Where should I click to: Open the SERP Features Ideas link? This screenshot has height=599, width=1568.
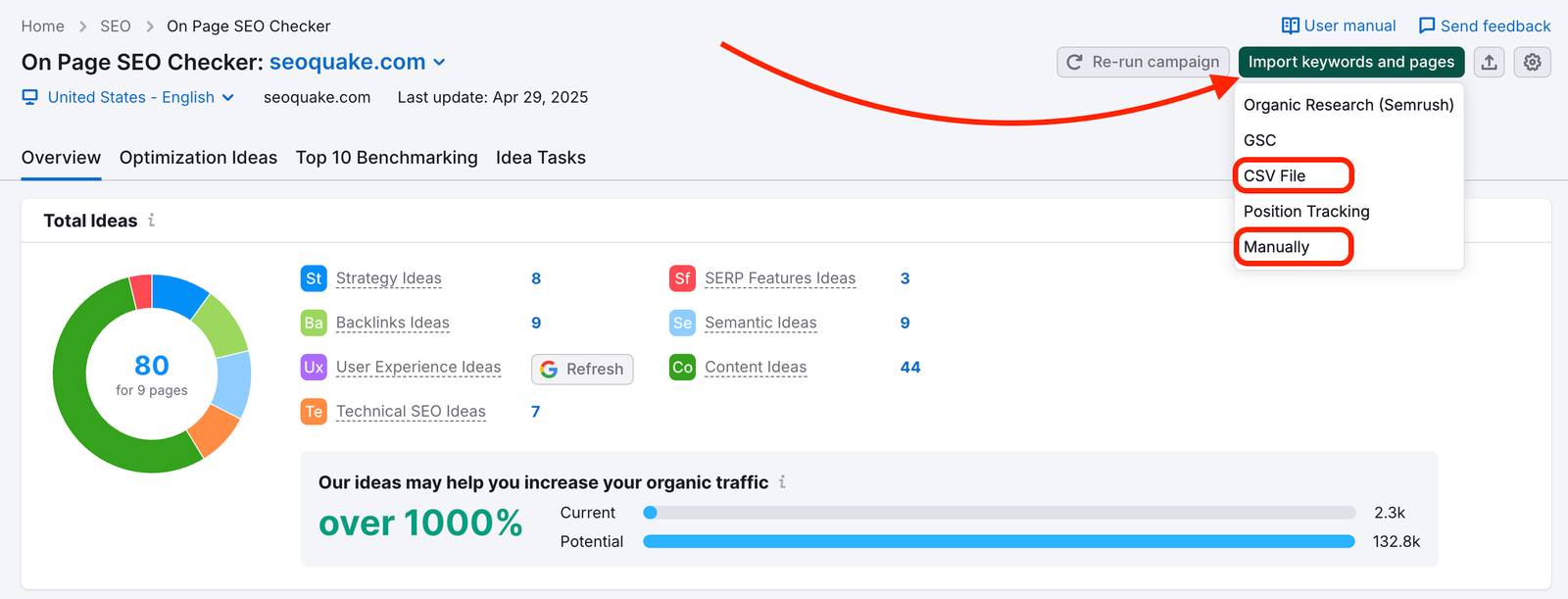tap(780, 278)
